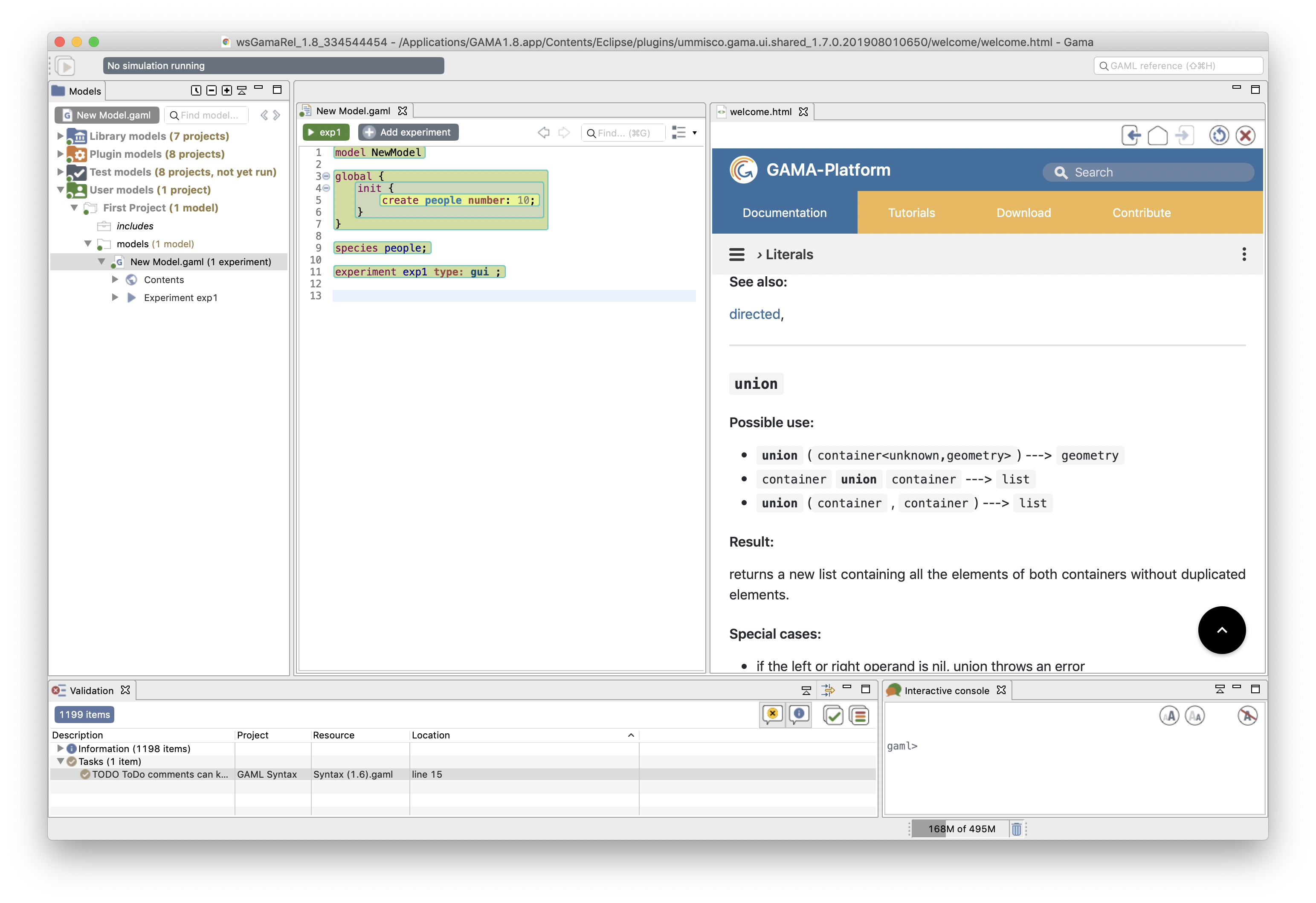This screenshot has height=903, width=1316.
Task: Select the Tutorials tab in GAMA-Platform
Action: [x=911, y=212]
